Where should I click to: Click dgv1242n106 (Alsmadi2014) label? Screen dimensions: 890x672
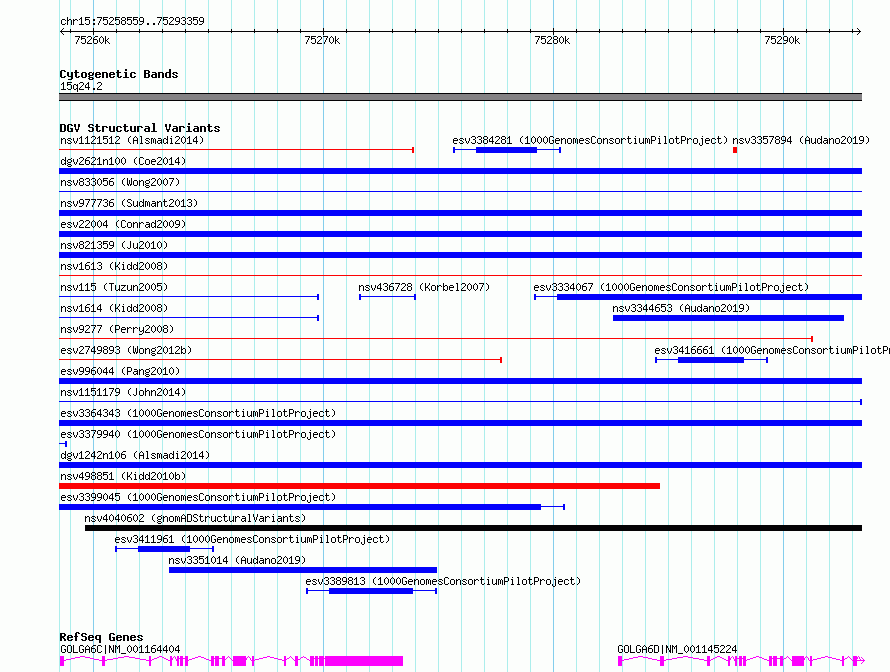coord(135,455)
